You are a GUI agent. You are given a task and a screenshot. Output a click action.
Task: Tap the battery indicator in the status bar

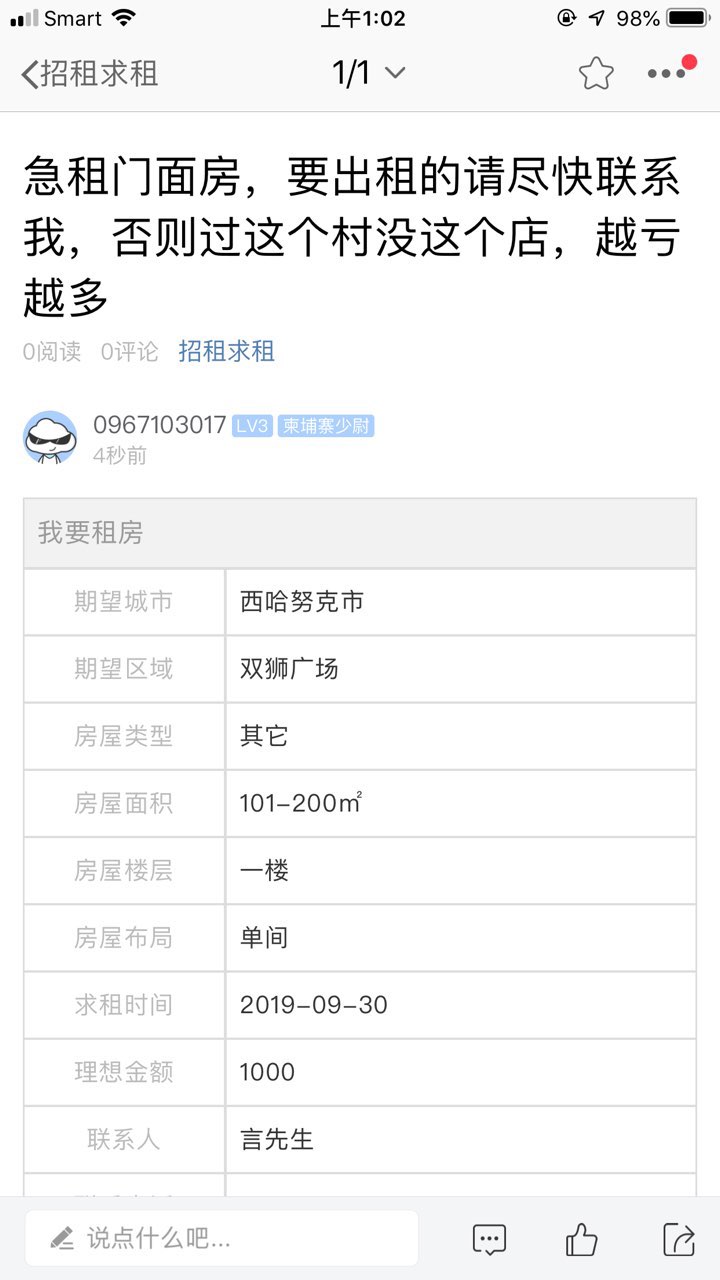pyautogui.click(x=688, y=18)
